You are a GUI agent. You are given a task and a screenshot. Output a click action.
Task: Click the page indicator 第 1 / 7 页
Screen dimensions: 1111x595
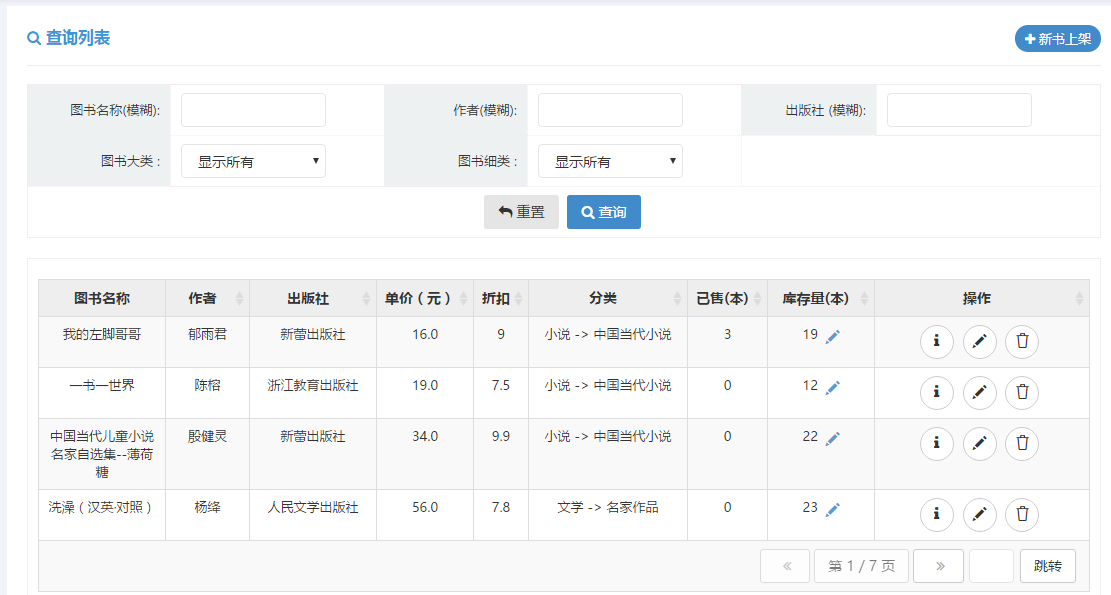pyautogui.click(x=862, y=566)
